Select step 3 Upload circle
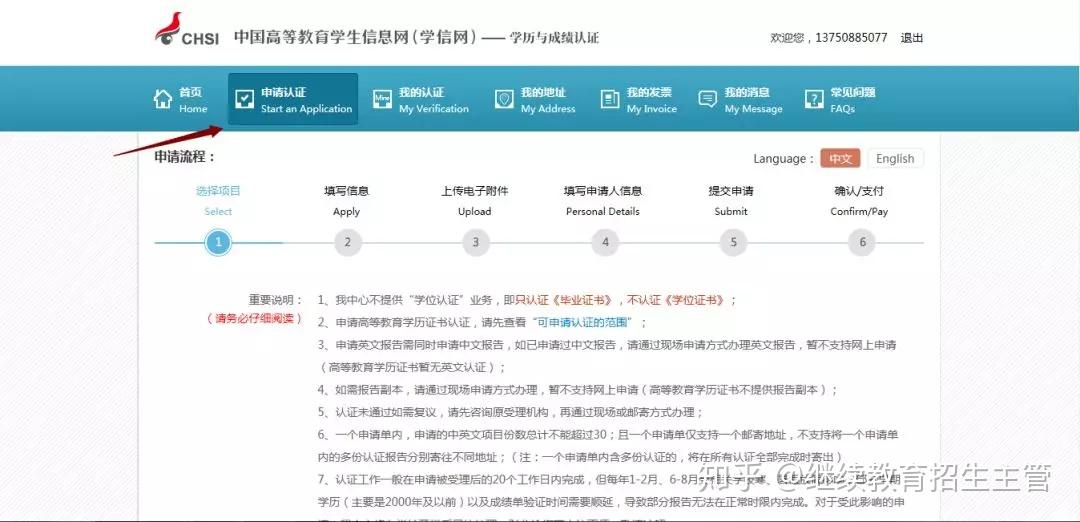Viewport: 1080px width, 522px height. (x=475, y=242)
